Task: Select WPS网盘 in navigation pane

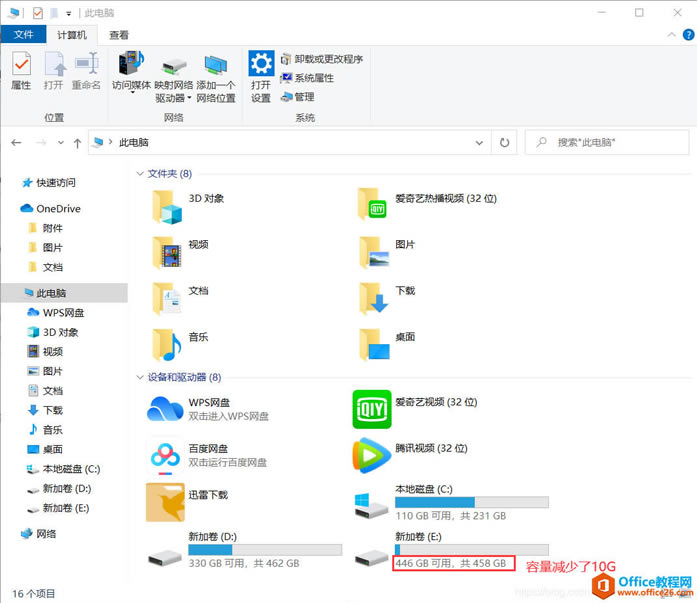Action: click(x=56, y=312)
